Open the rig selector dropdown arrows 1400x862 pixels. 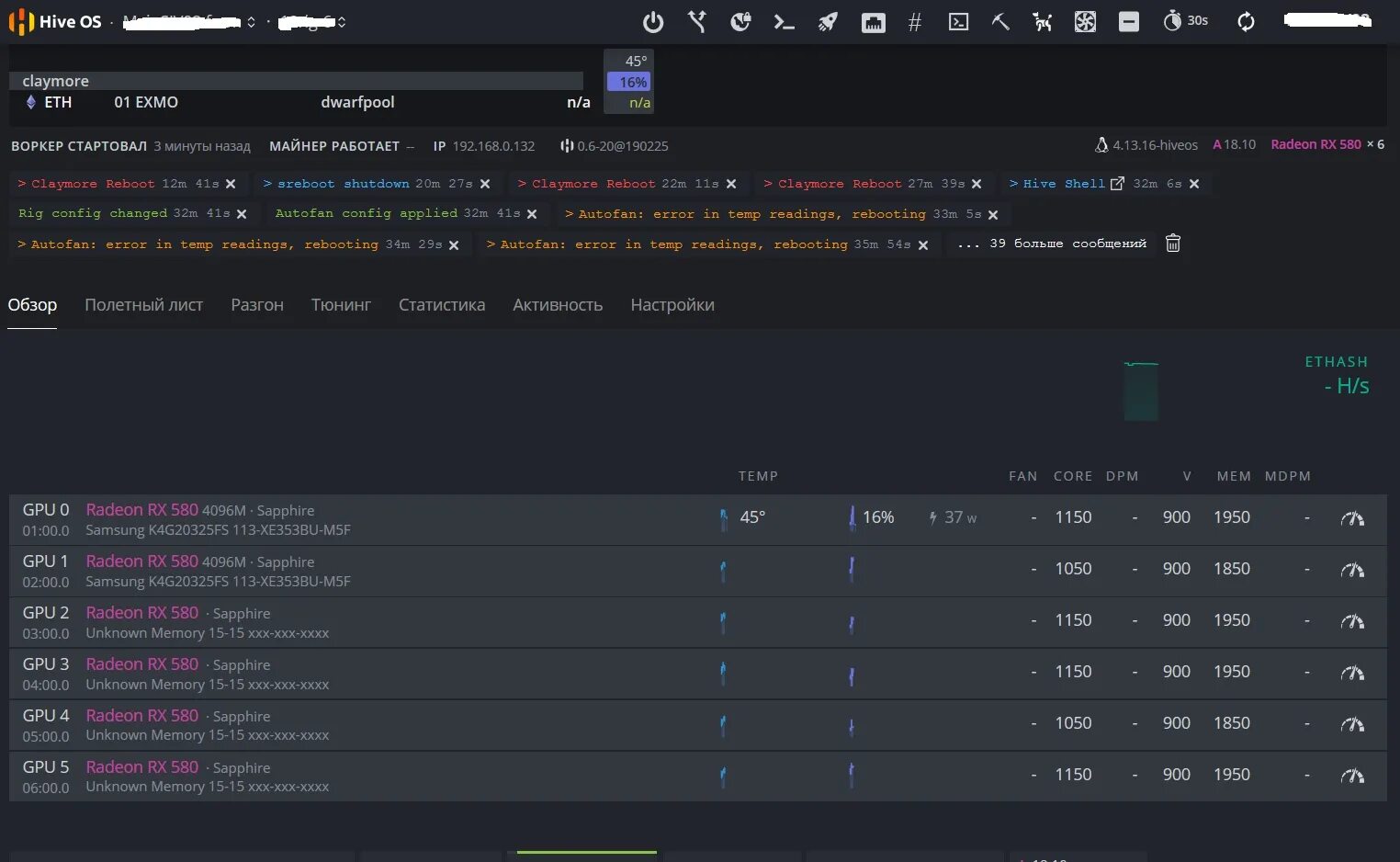(x=342, y=22)
